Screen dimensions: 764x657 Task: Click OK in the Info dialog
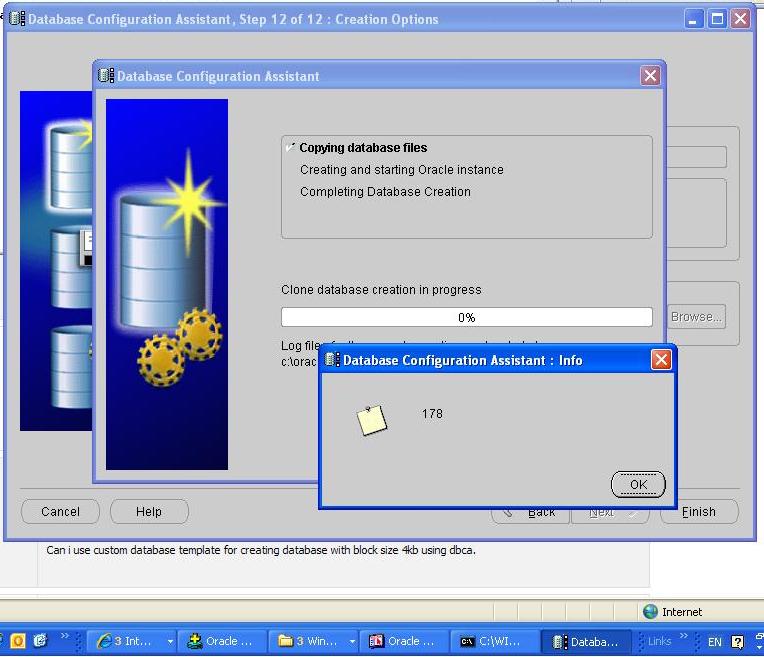click(637, 485)
